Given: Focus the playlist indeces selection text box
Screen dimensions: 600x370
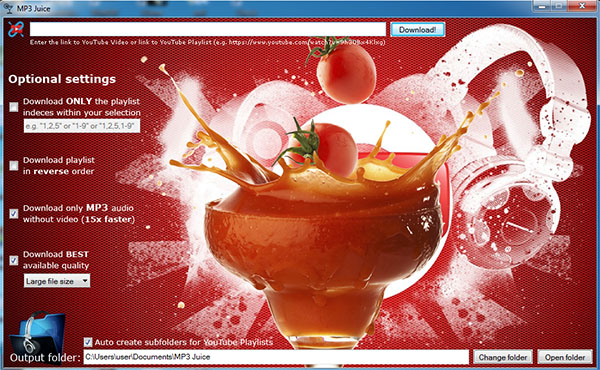Looking at the screenshot, I should 82,126.
